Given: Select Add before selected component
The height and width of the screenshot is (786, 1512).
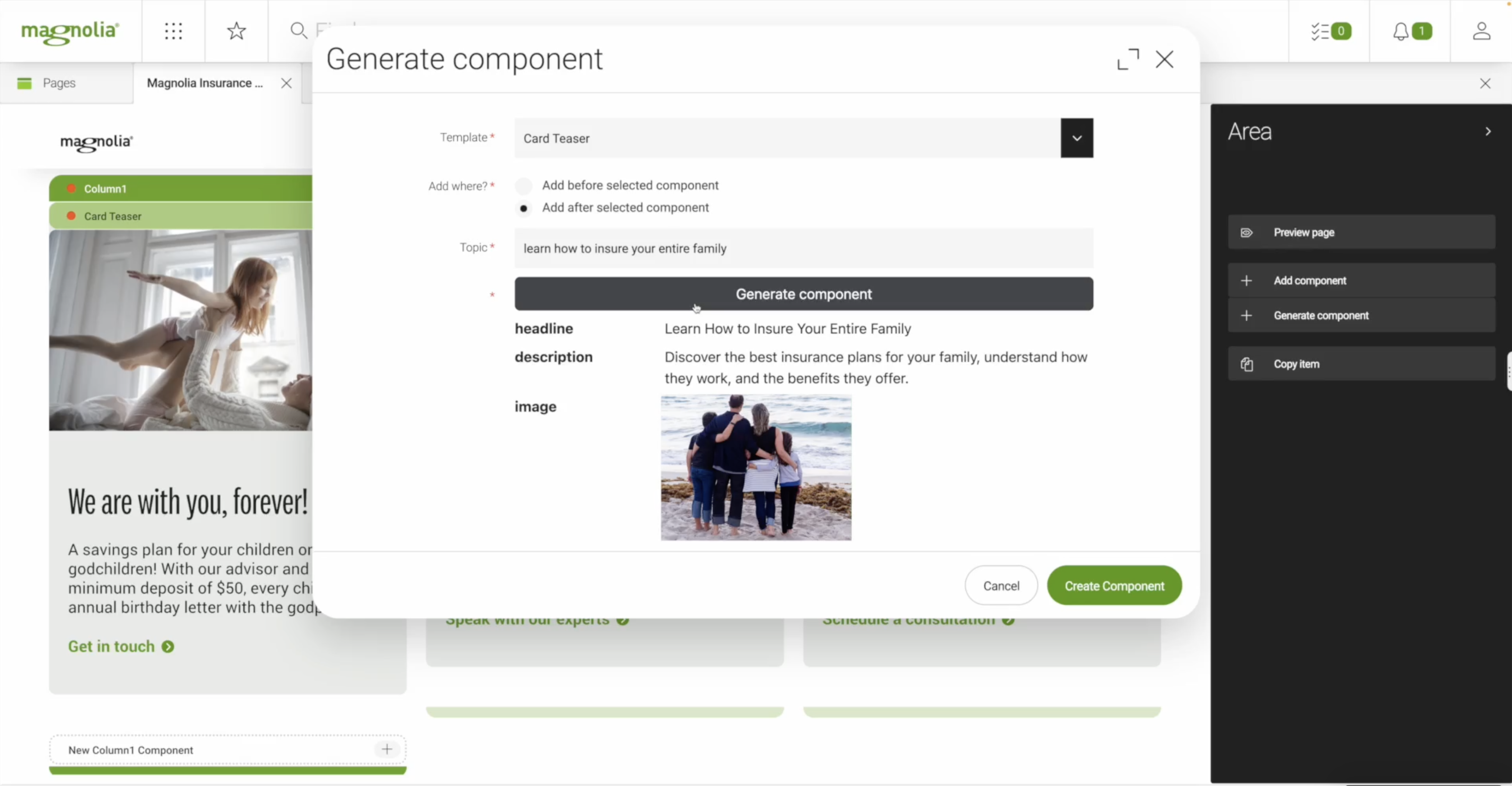Looking at the screenshot, I should click(x=524, y=185).
